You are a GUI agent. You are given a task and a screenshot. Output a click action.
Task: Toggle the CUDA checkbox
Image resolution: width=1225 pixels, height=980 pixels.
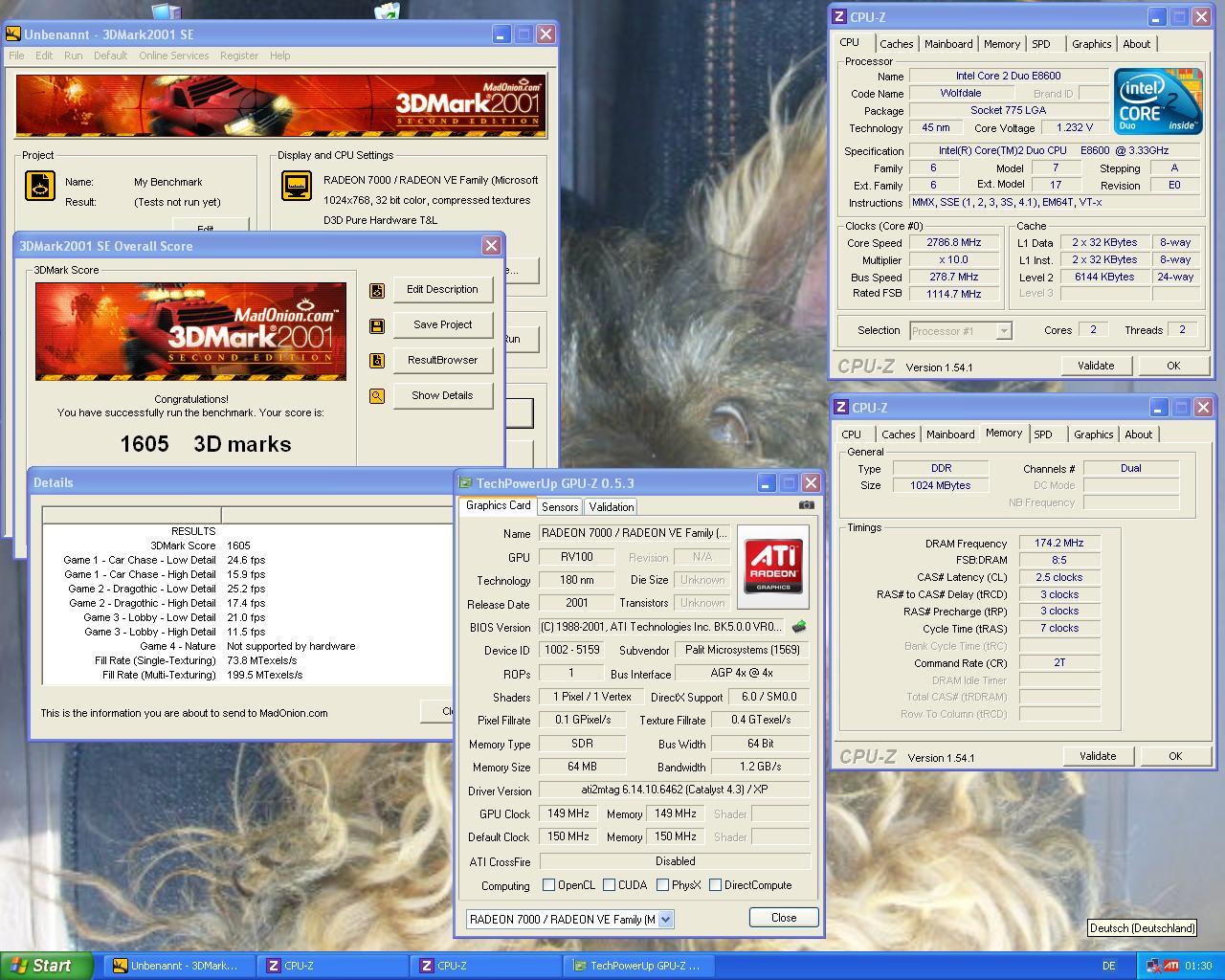point(609,885)
